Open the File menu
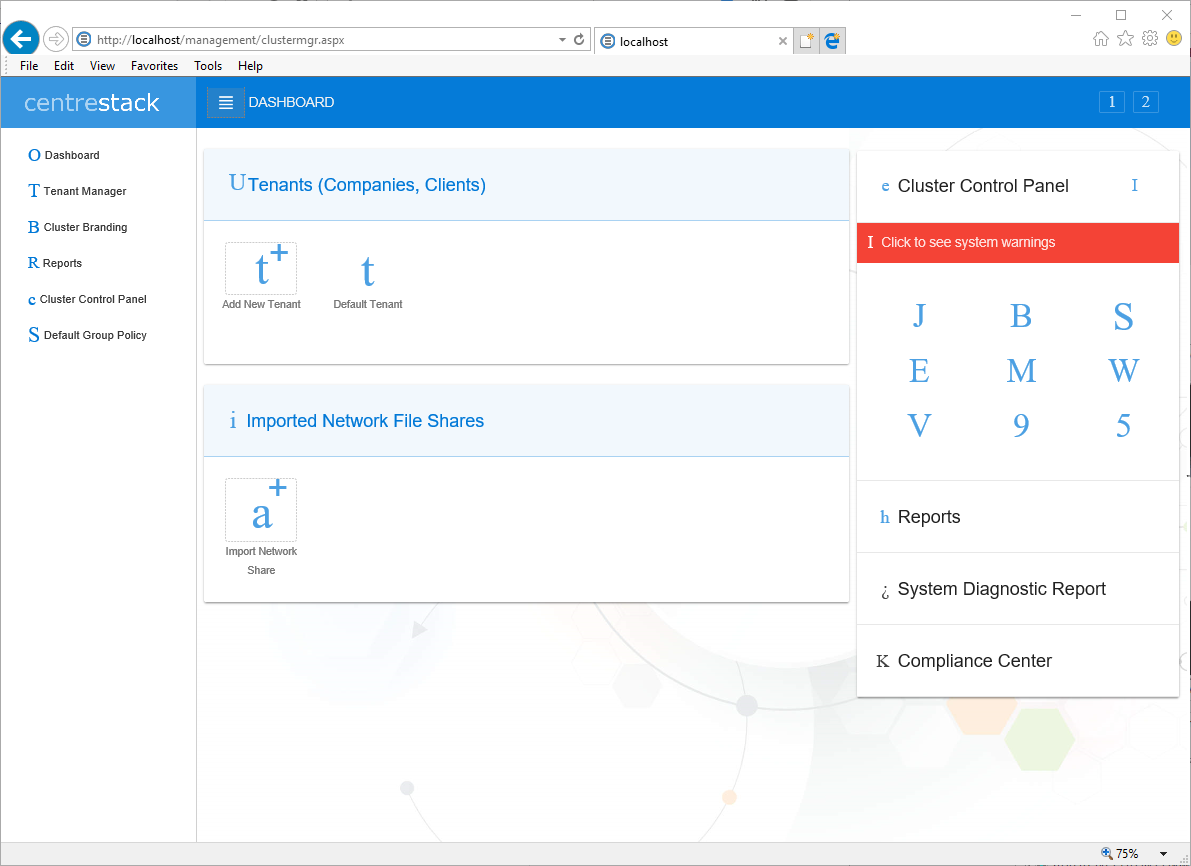1191x866 pixels. pos(29,66)
